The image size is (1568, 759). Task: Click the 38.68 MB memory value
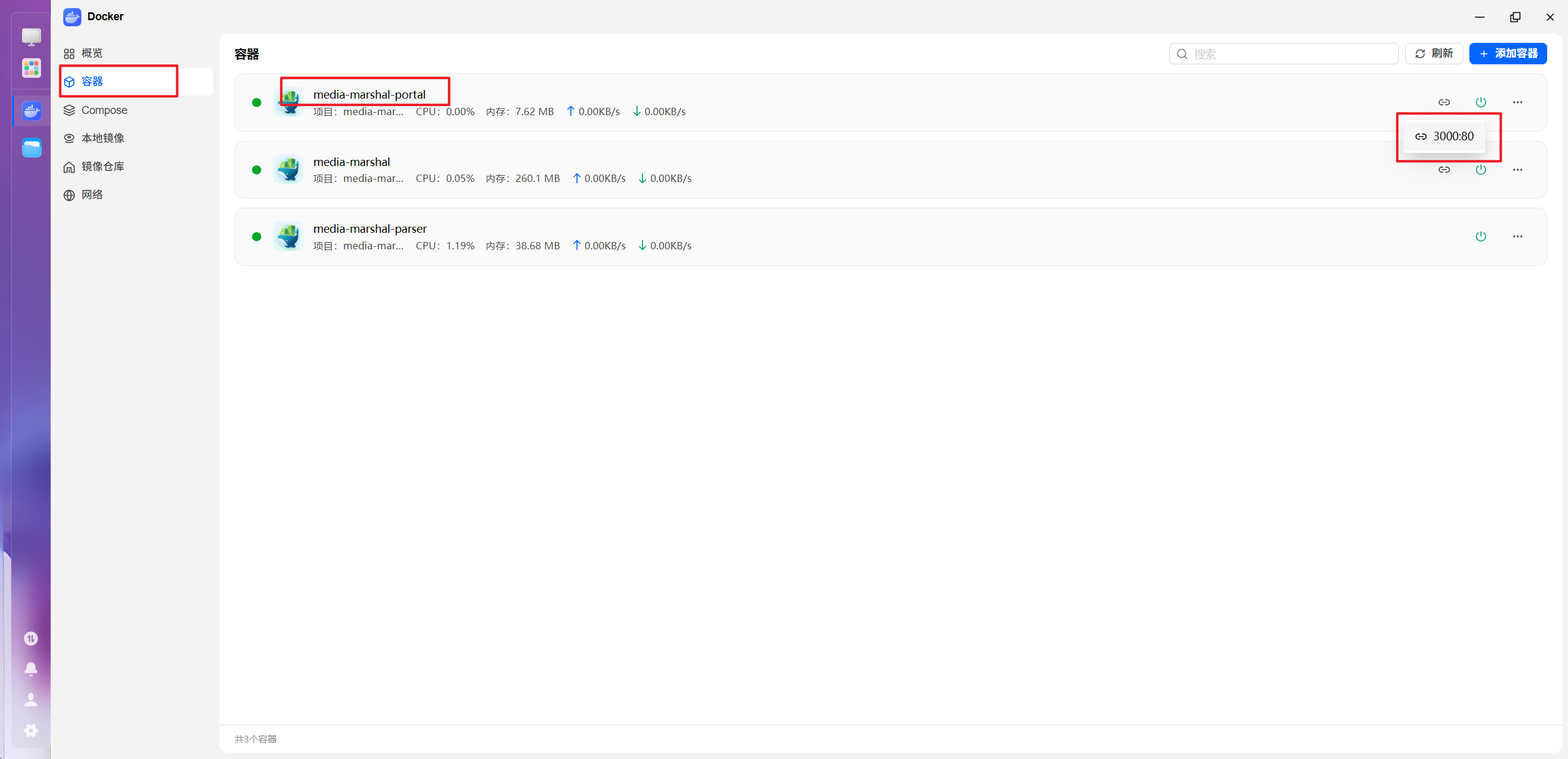point(537,246)
